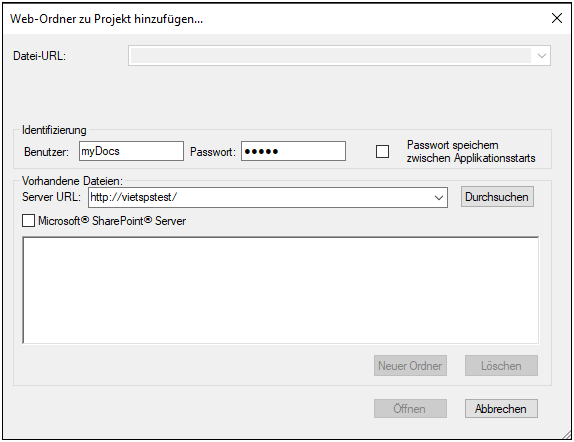Click inside the empty file list area

(281, 290)
